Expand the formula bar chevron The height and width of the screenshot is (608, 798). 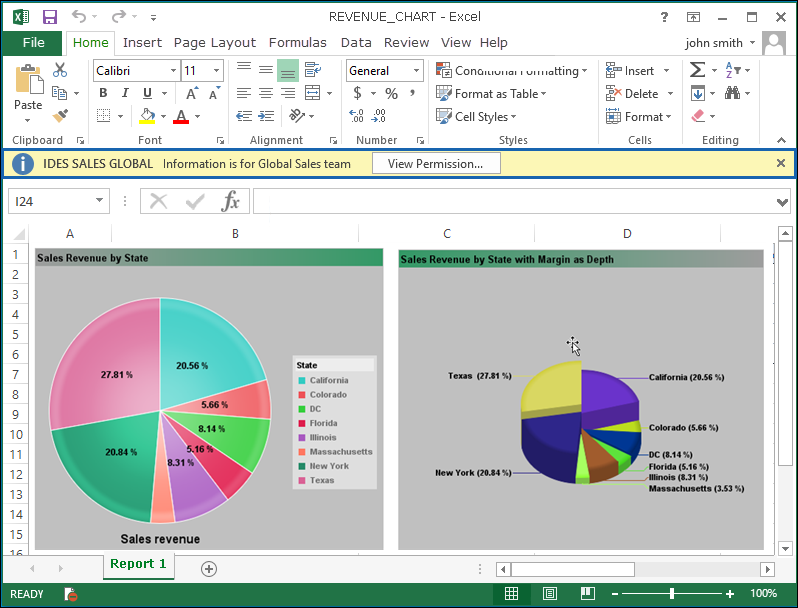(782, 202)
